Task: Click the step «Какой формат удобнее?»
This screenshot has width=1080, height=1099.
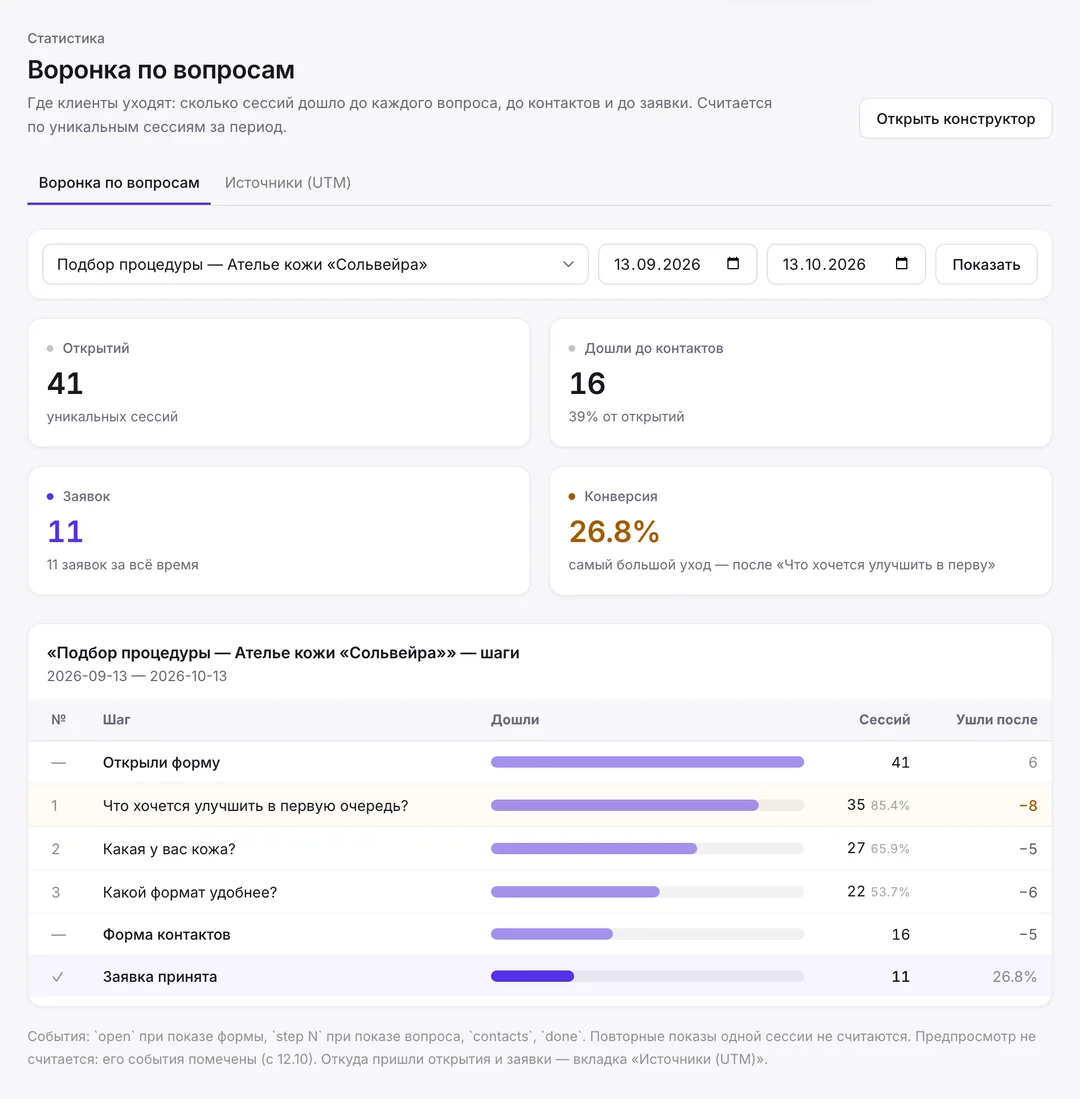Action: tap(190, 892)
